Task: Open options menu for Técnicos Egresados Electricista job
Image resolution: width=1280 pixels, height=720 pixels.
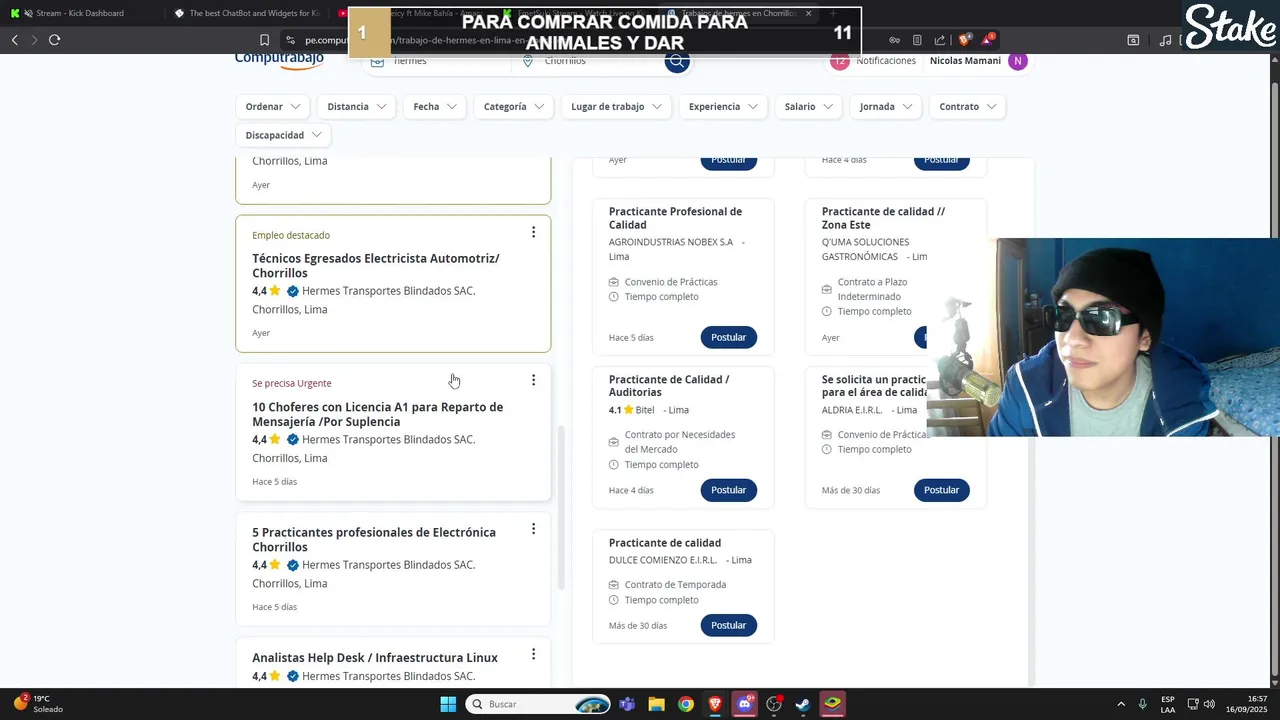Action: 533,232
